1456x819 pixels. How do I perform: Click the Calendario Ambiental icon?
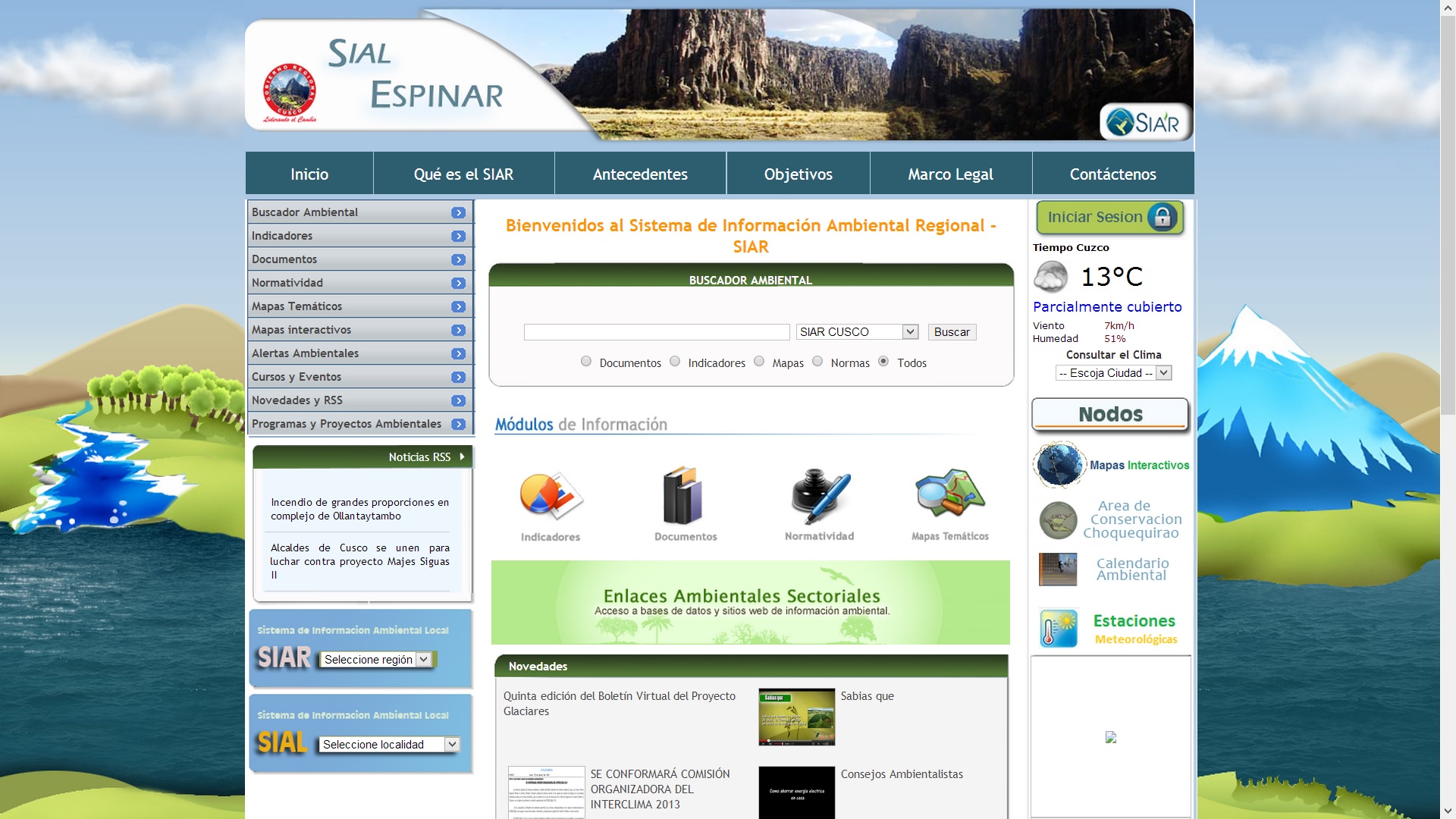tap(1058, 570)
